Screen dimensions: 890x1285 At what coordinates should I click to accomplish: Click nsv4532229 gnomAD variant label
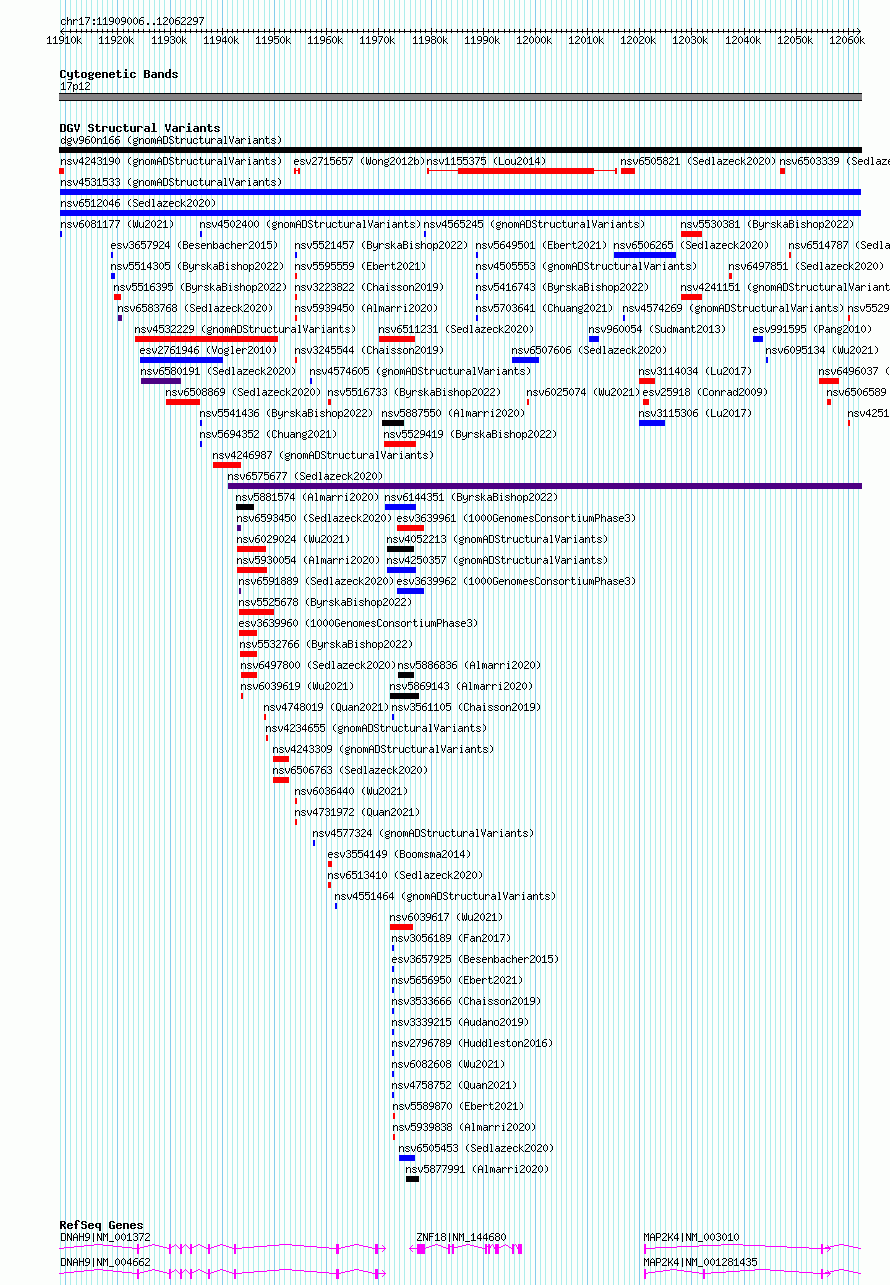[245, 329]
